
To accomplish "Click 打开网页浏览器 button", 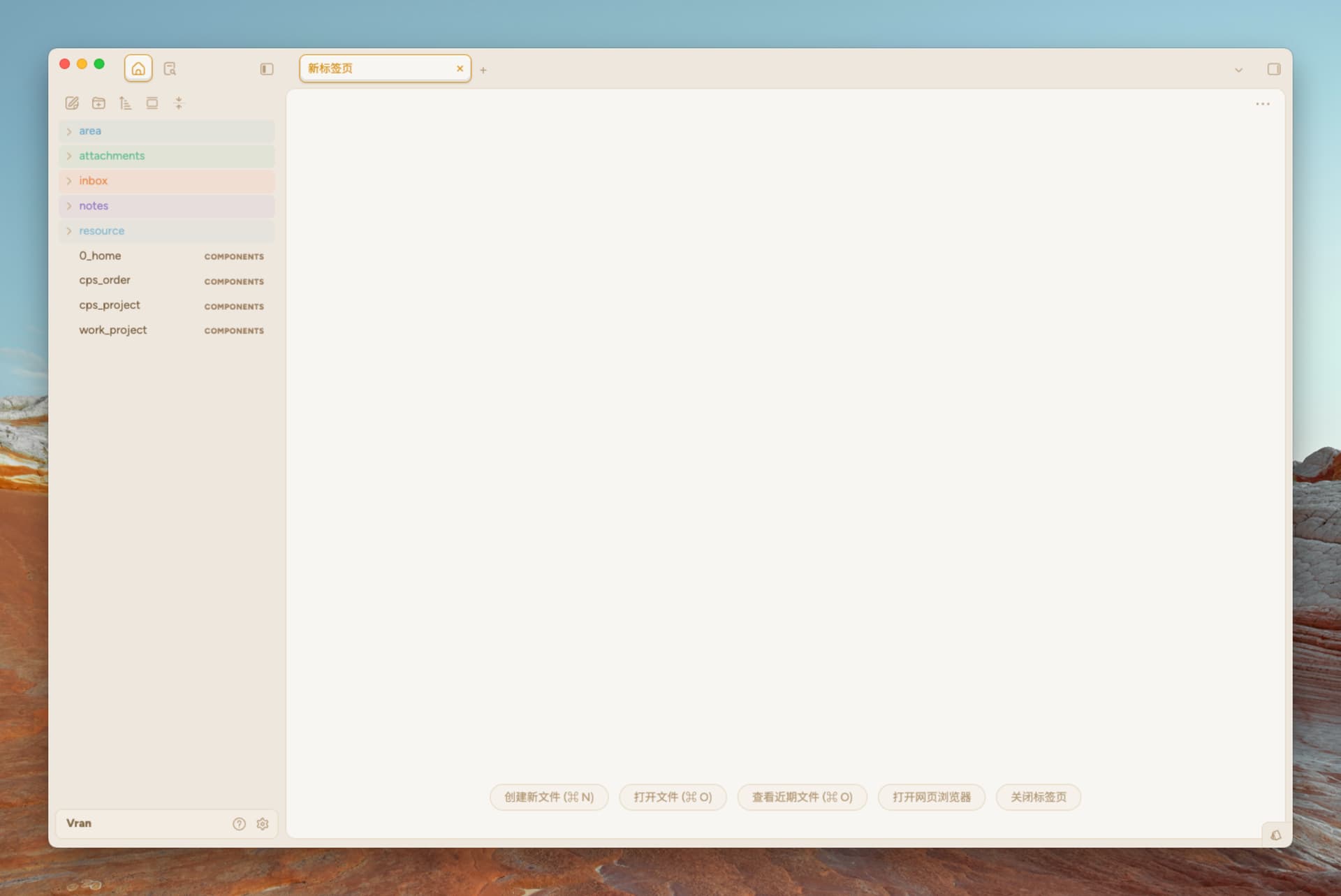I will pos(931,797).
